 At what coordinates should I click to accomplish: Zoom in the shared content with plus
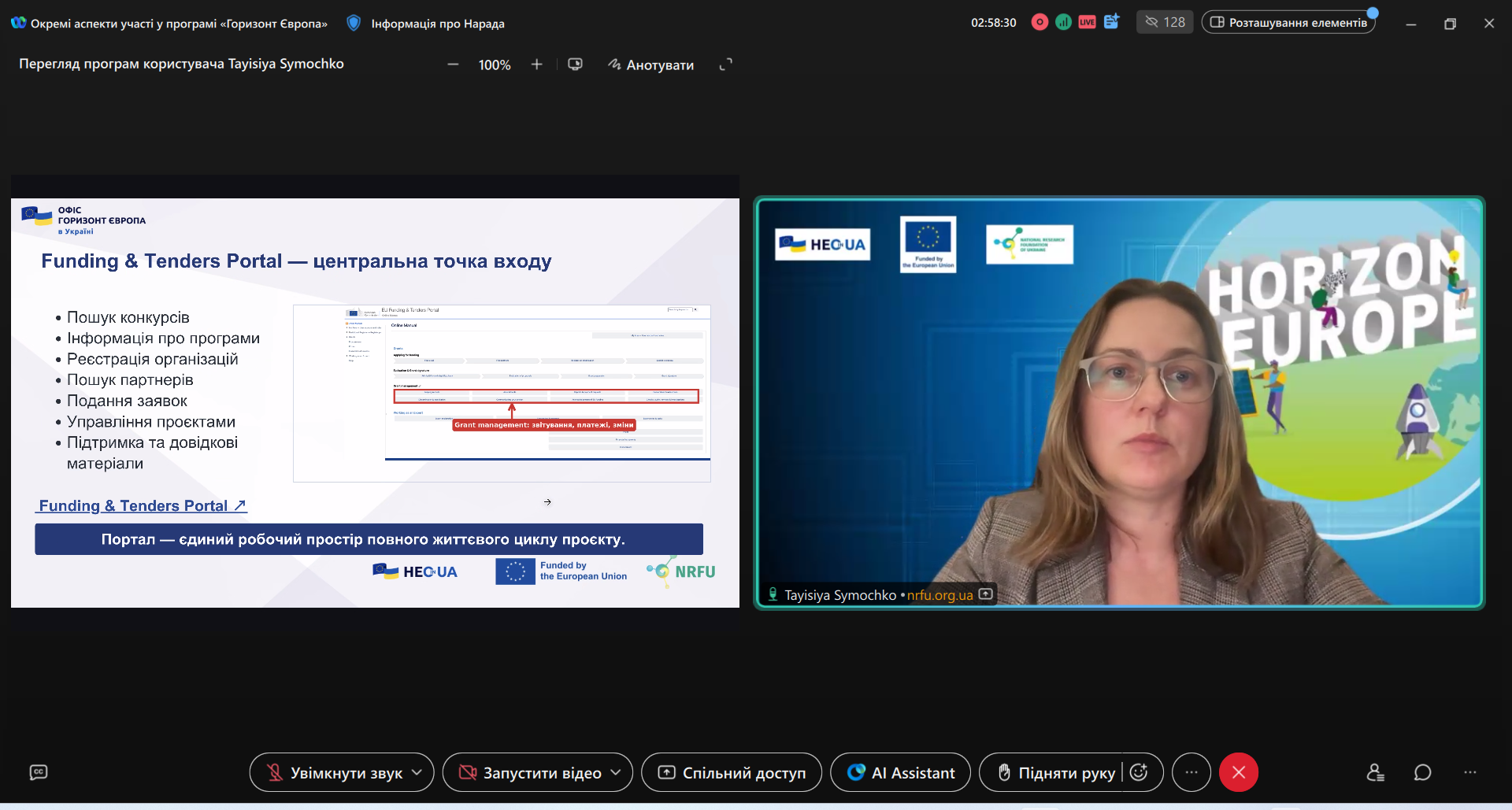pos(536,65)
